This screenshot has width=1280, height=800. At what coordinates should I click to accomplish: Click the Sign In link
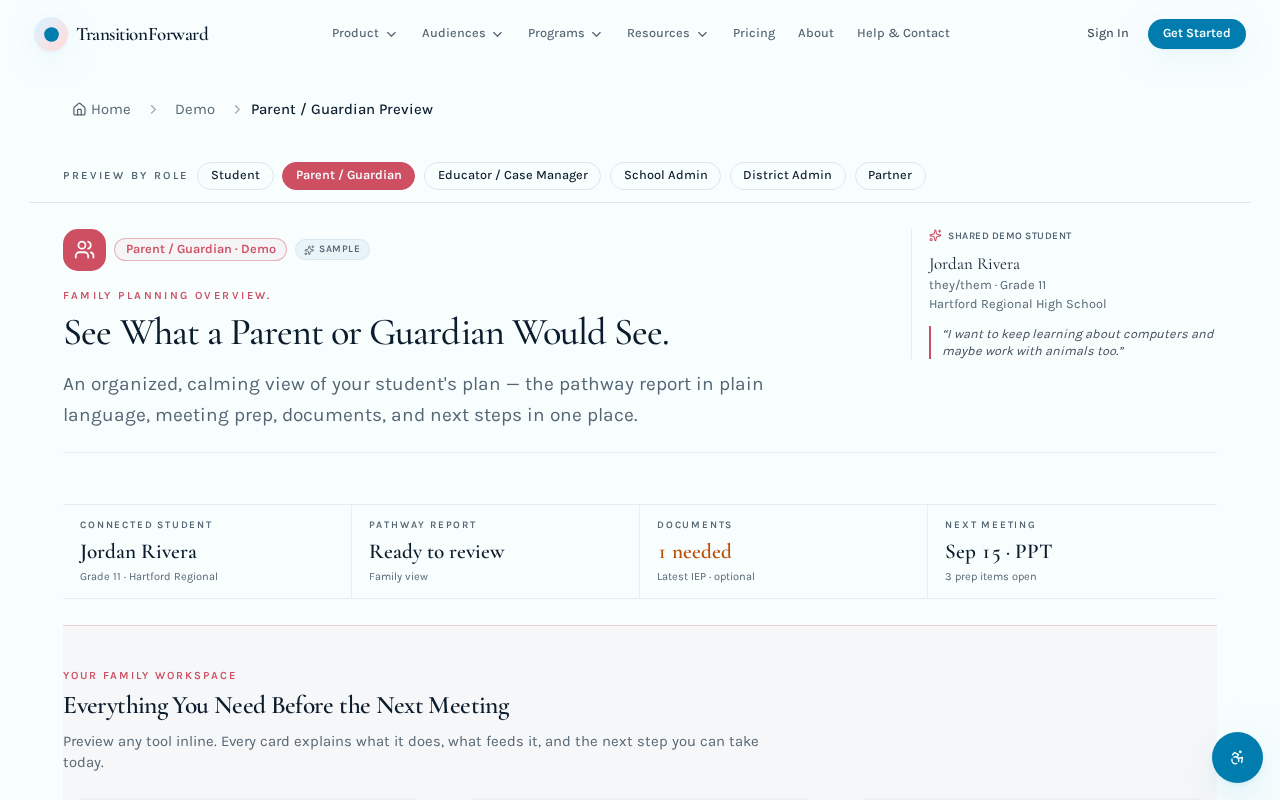[x=1108, y=33]
